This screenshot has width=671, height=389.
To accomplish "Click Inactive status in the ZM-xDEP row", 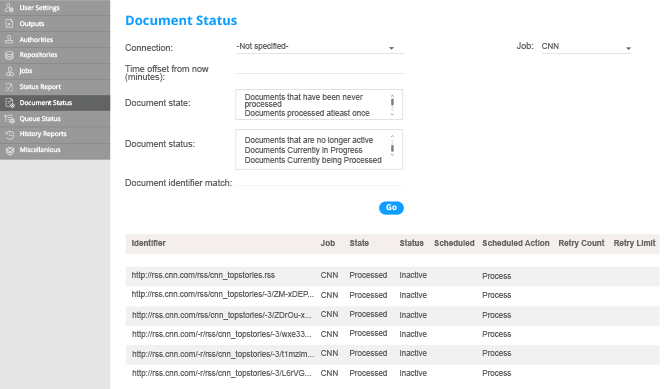I will (413, 295).
